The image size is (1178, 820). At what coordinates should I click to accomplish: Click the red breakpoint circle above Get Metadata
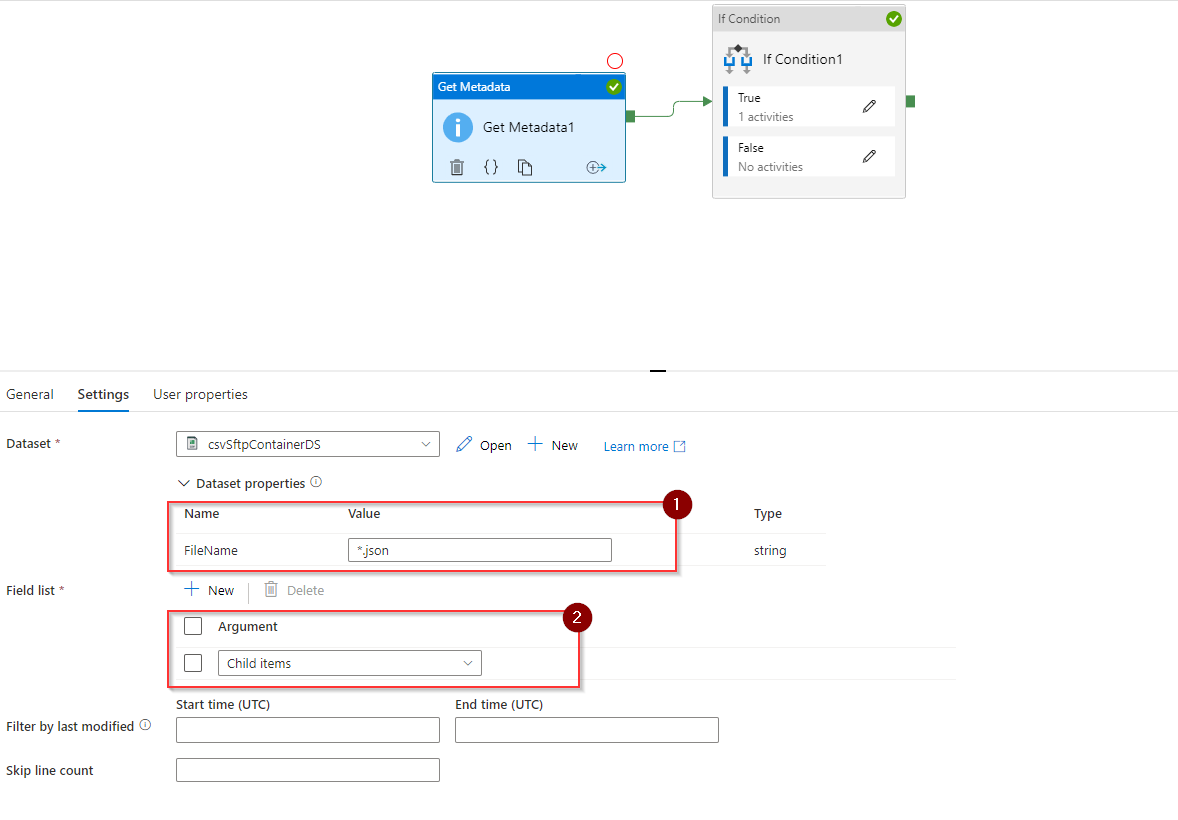(x=615, y=61)
